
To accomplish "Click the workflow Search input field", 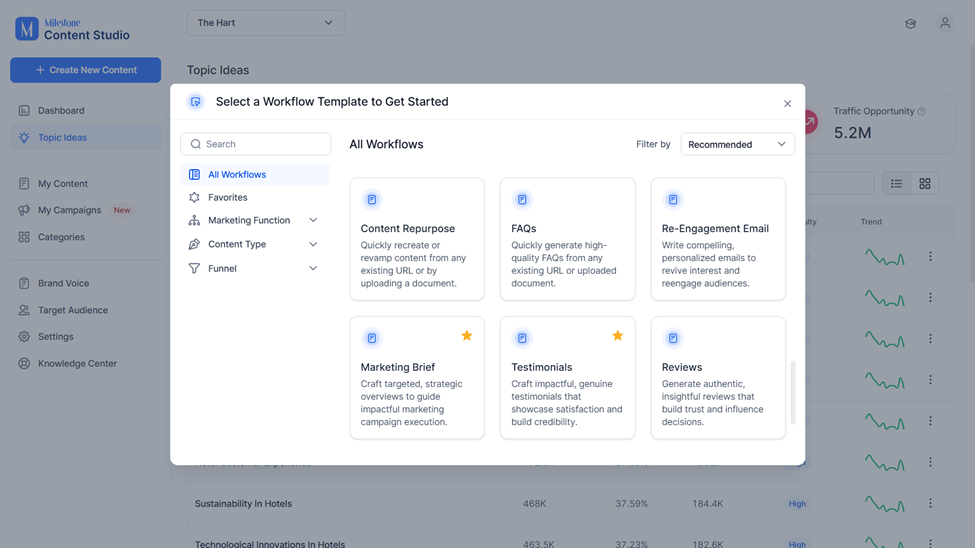I will [x=256, y=144].
